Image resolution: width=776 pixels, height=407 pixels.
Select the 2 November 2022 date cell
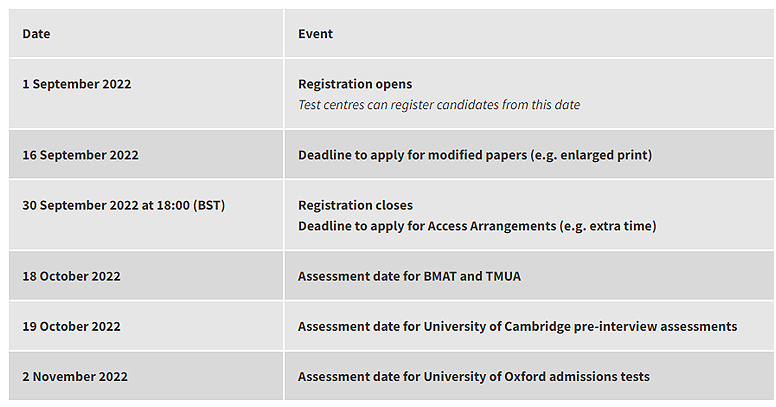[75, 377]
